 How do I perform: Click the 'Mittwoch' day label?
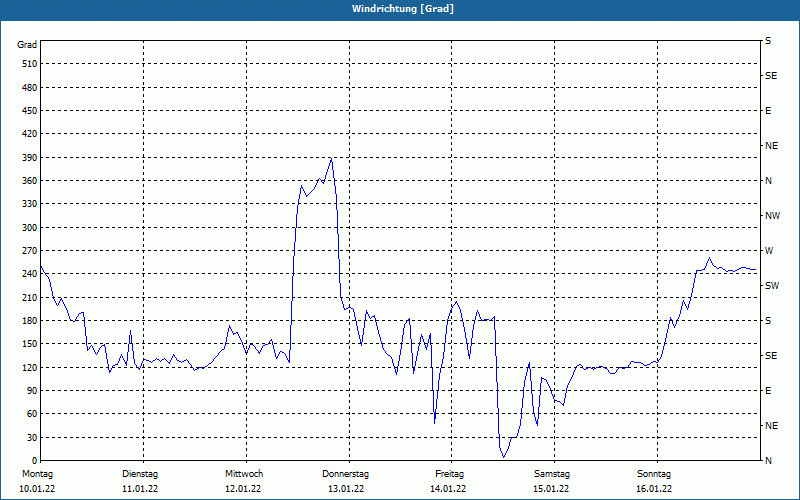click(x=244, y=474)
